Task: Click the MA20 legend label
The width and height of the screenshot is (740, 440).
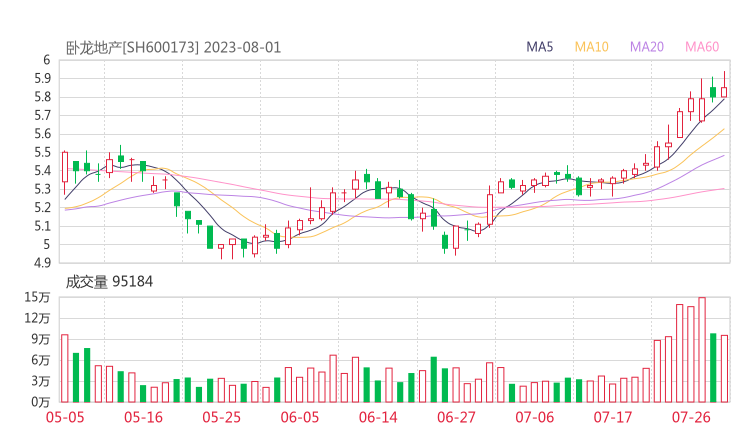Action: (x=647, y=47)
